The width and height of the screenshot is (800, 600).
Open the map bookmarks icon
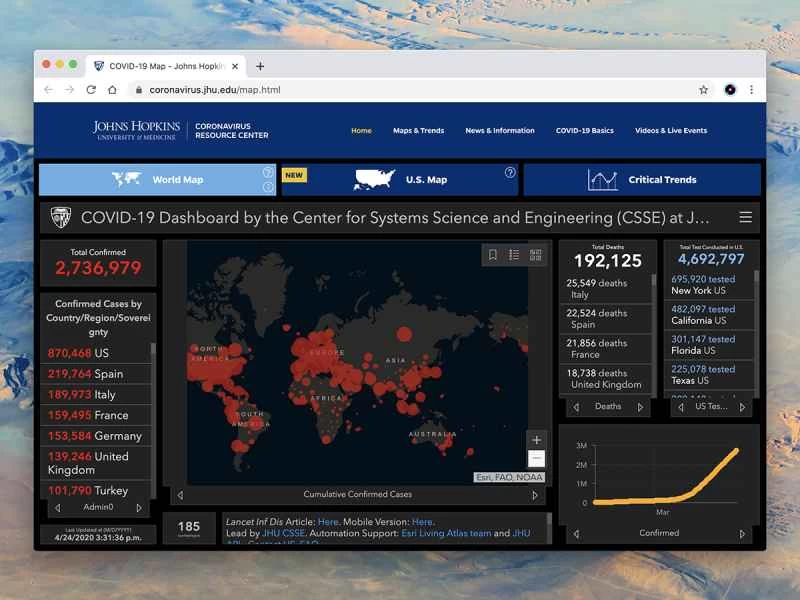pyautogui.click(x=493, y=255)
